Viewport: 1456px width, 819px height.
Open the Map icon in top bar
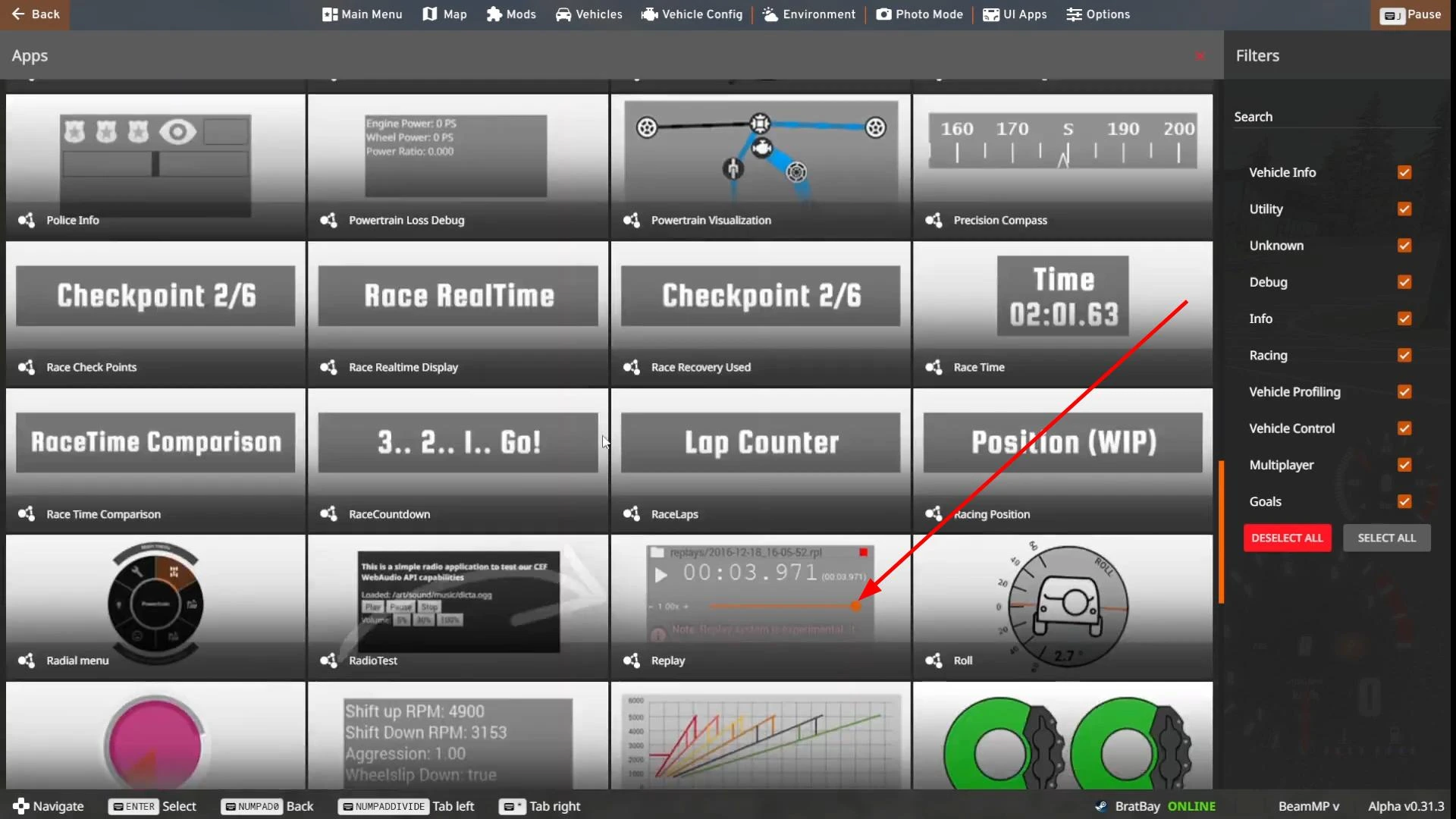point(429,14)
